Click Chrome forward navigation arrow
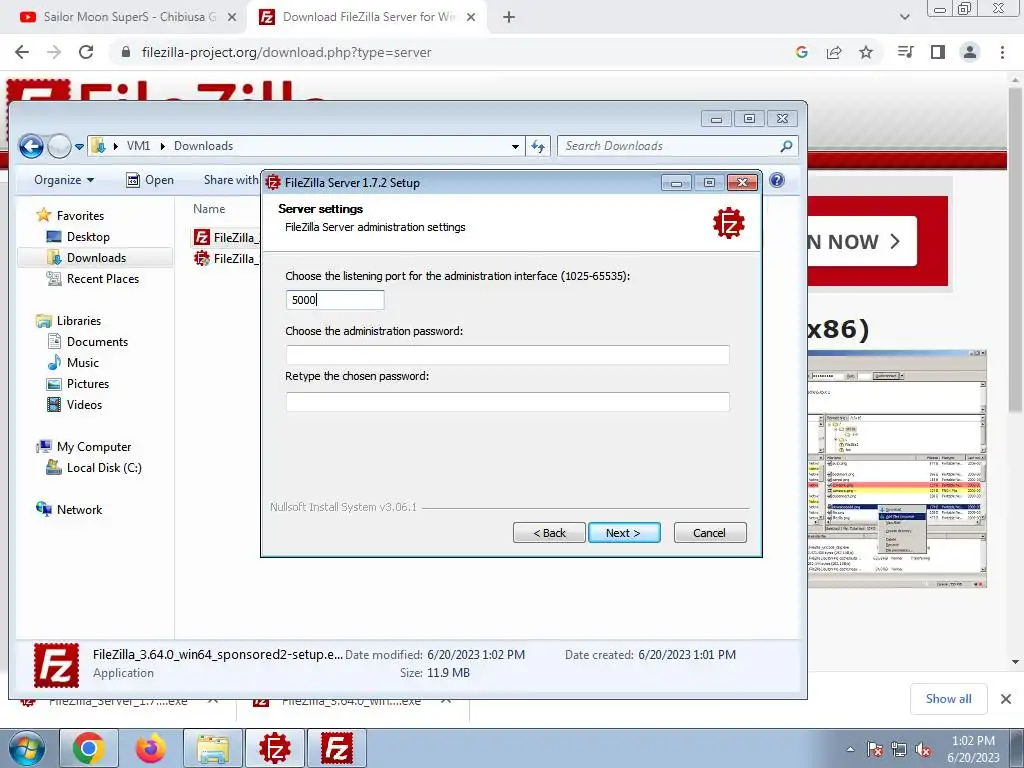The image size is (1024, 768). pyautogui.click(x=54, y=52)
